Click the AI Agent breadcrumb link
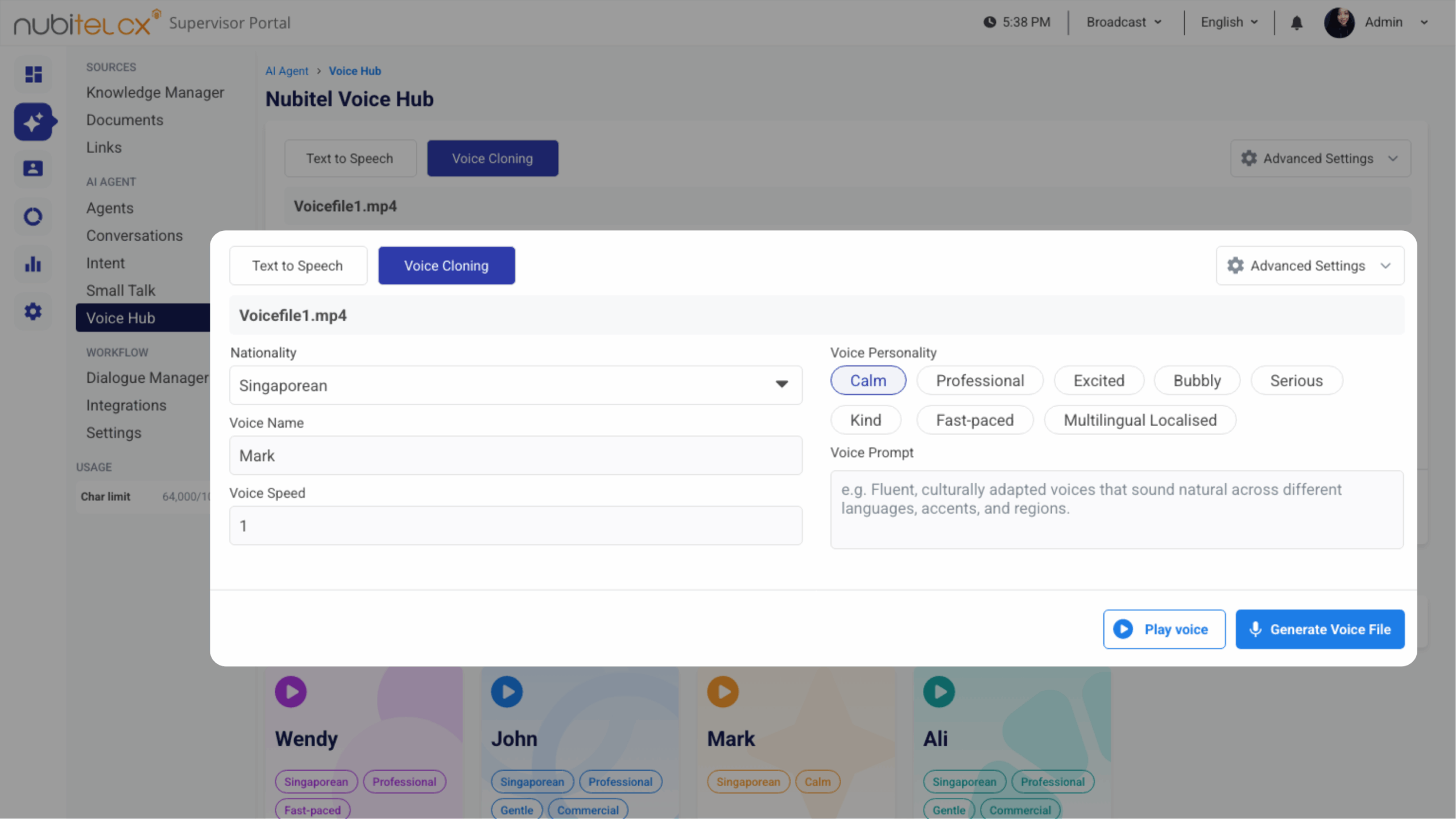Screen dimensions: 1456x819 [287, 71]
